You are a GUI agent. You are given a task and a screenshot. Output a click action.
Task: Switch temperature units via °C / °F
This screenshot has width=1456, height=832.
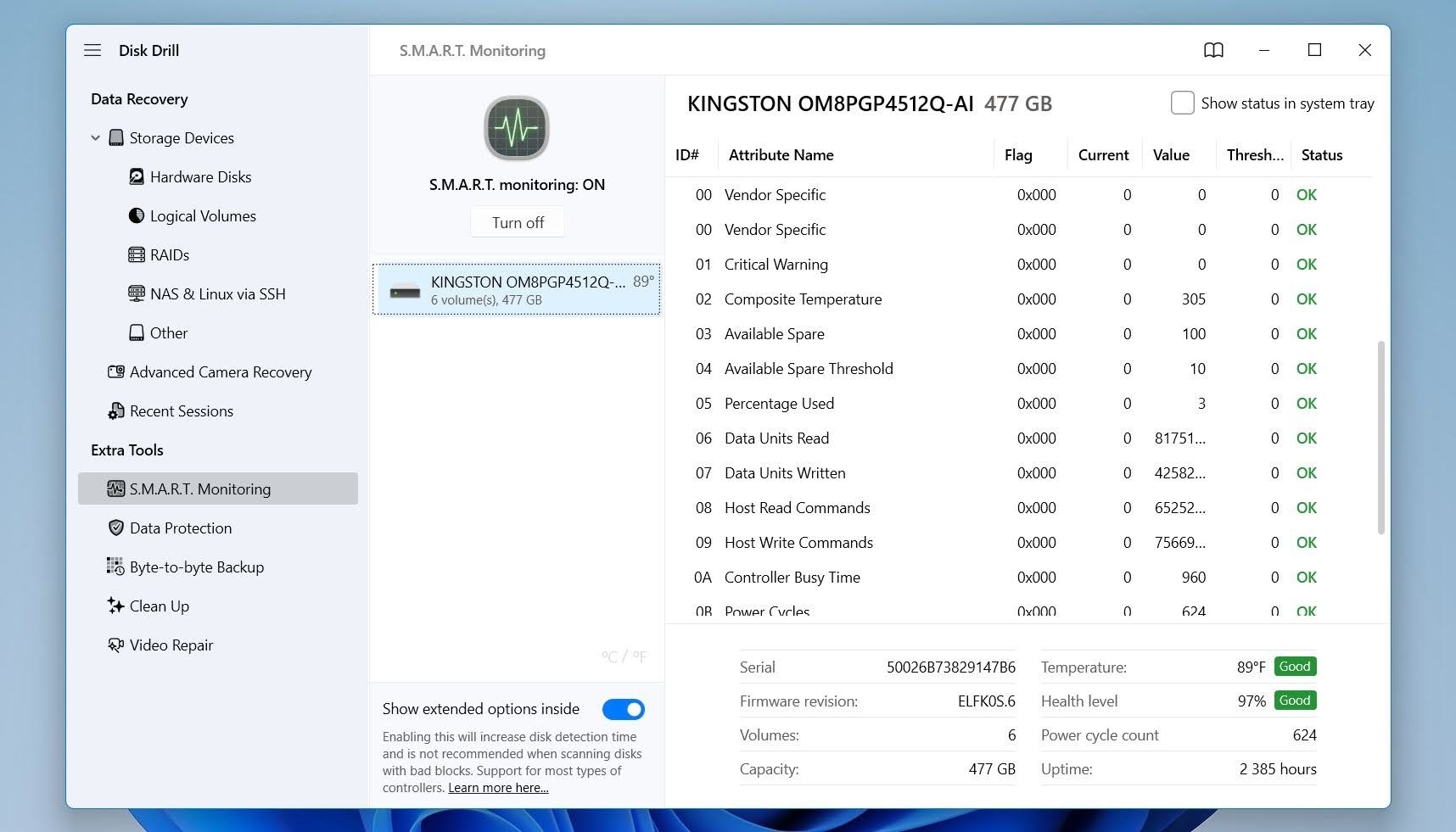point(624,657)
